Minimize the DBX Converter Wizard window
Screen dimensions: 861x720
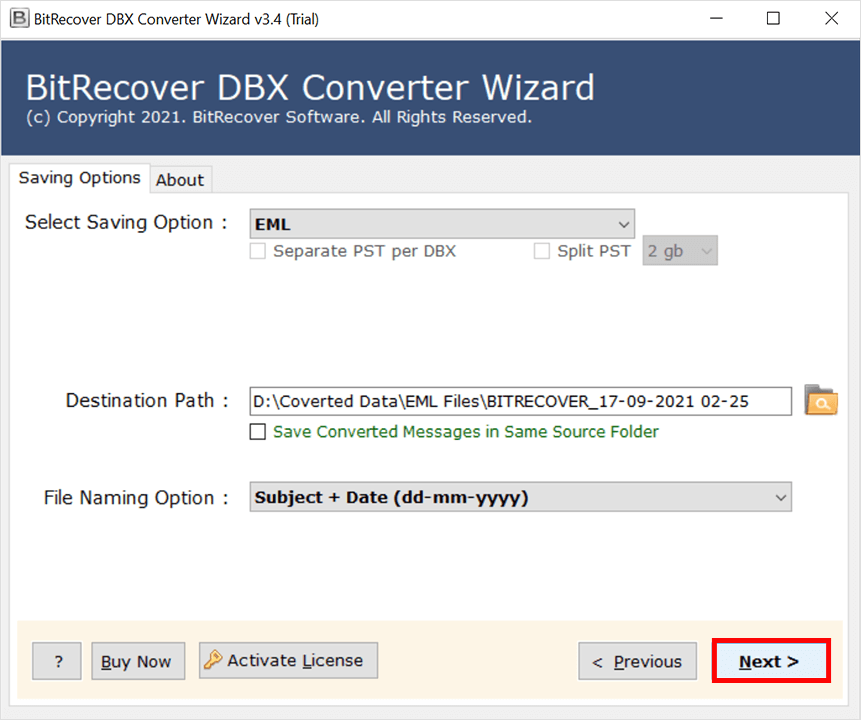click(717, 19)
